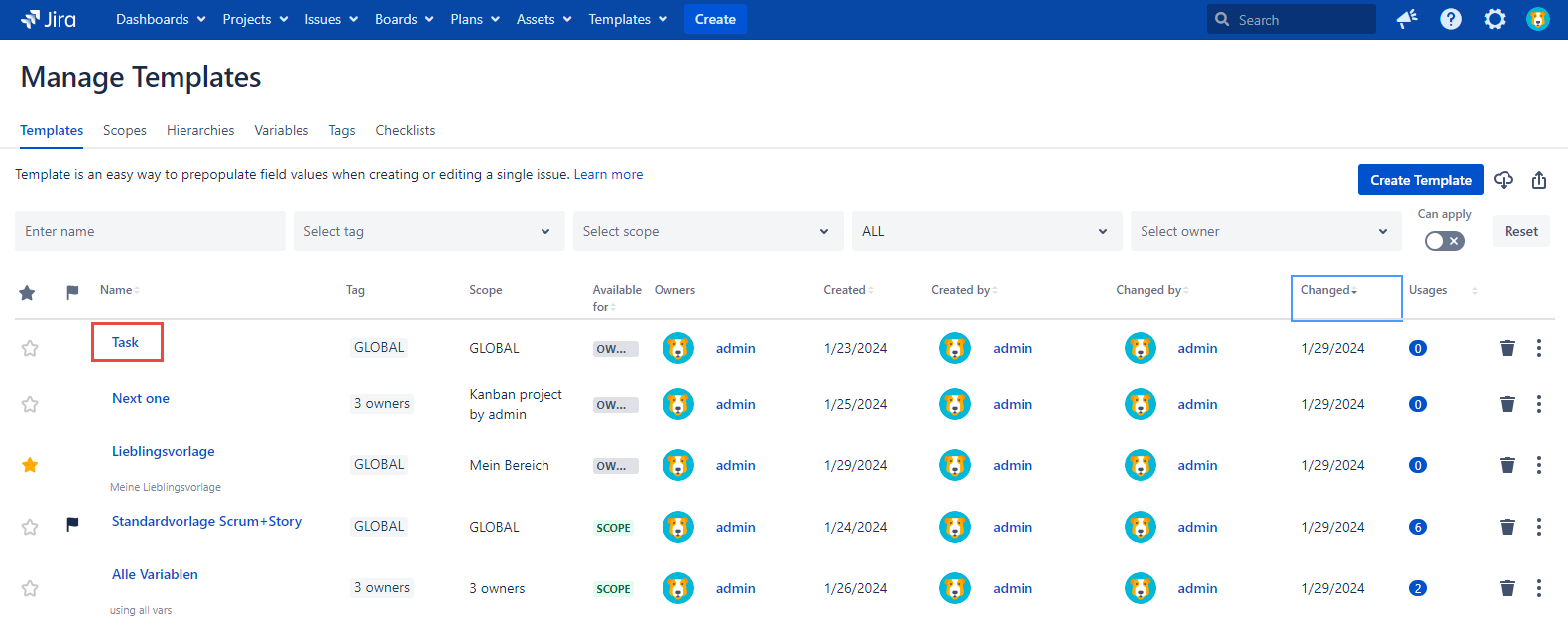Open three-dot menu for Next one row

click(x=1538, y=404)
